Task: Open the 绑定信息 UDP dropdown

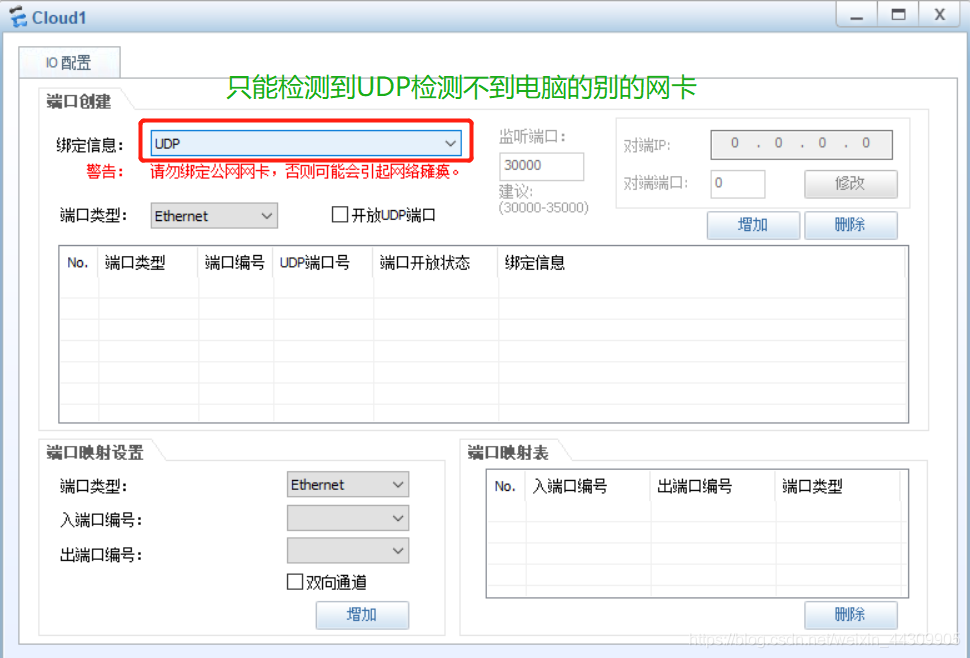Action: tap(306, 143)
